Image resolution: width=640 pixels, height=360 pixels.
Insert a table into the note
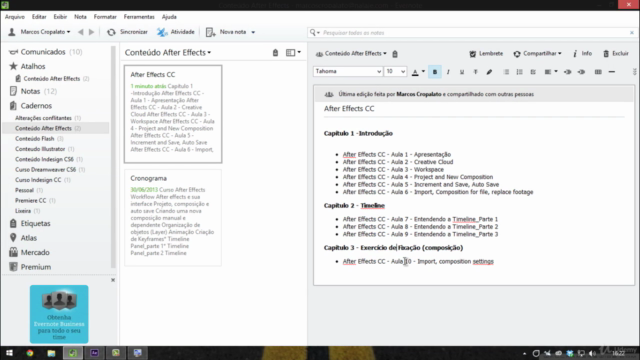coord(598,72)
